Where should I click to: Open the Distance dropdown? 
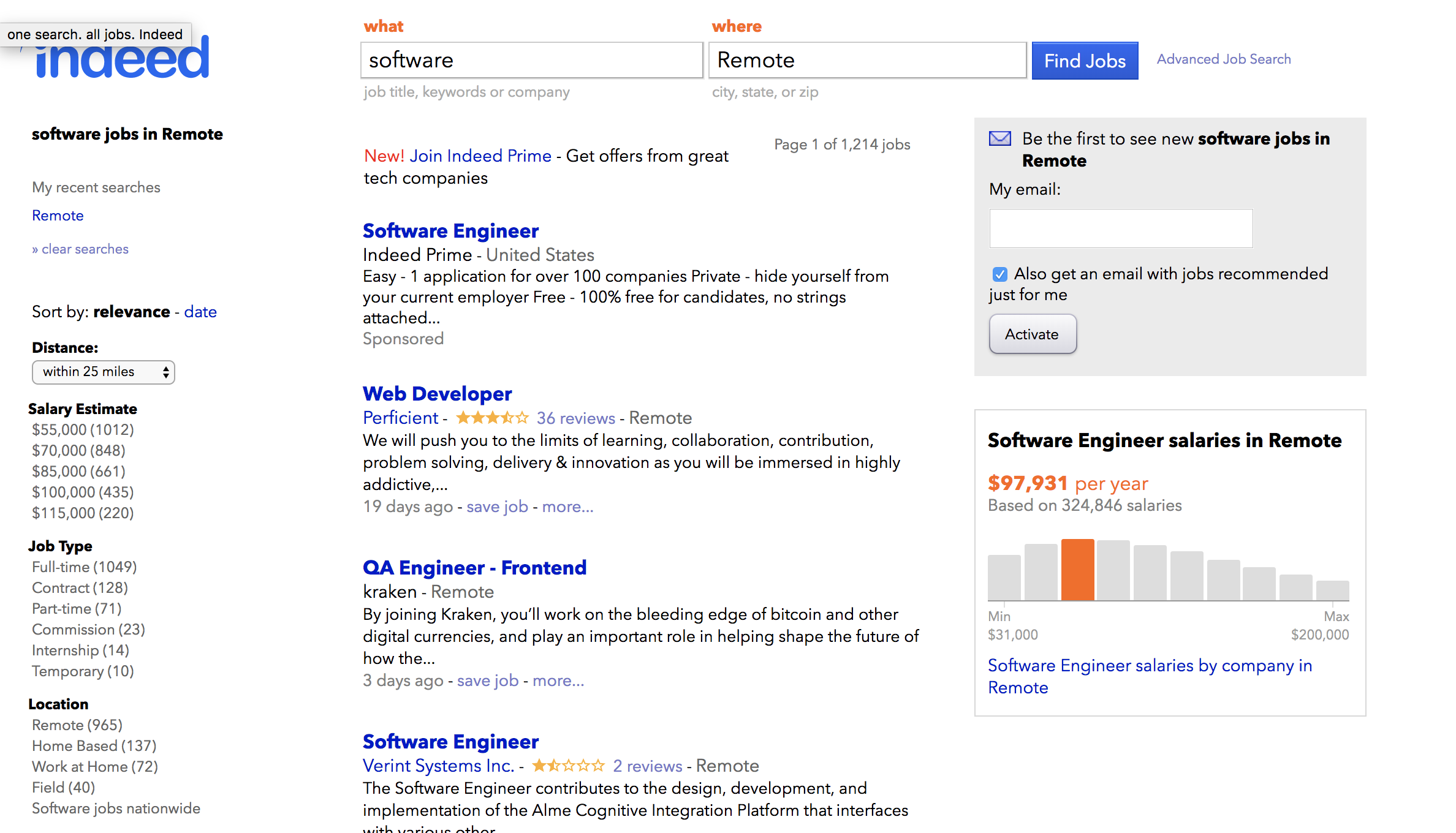coord(104,372)
